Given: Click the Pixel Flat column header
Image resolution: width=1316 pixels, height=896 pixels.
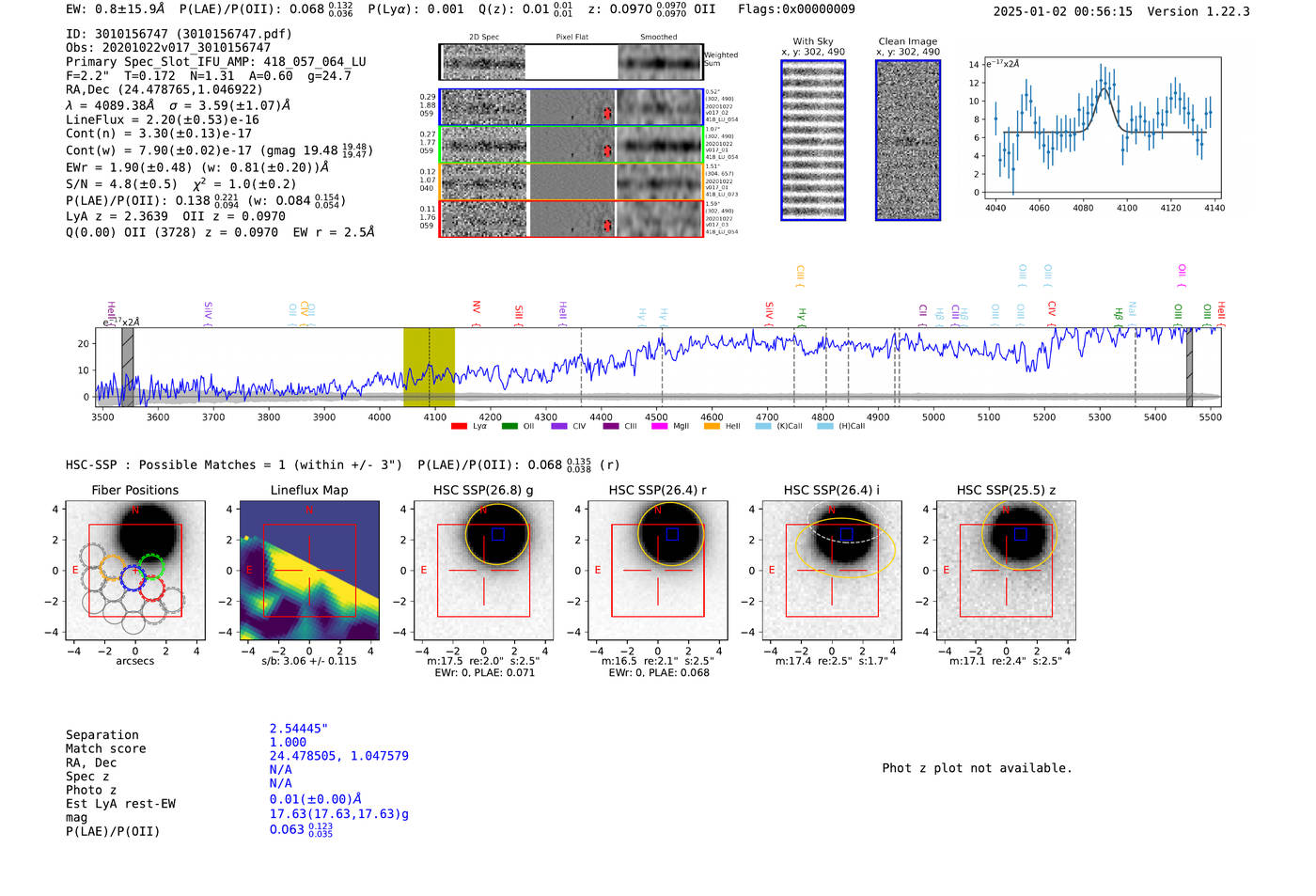Looking at the screenshot, I should click(572, 38).
